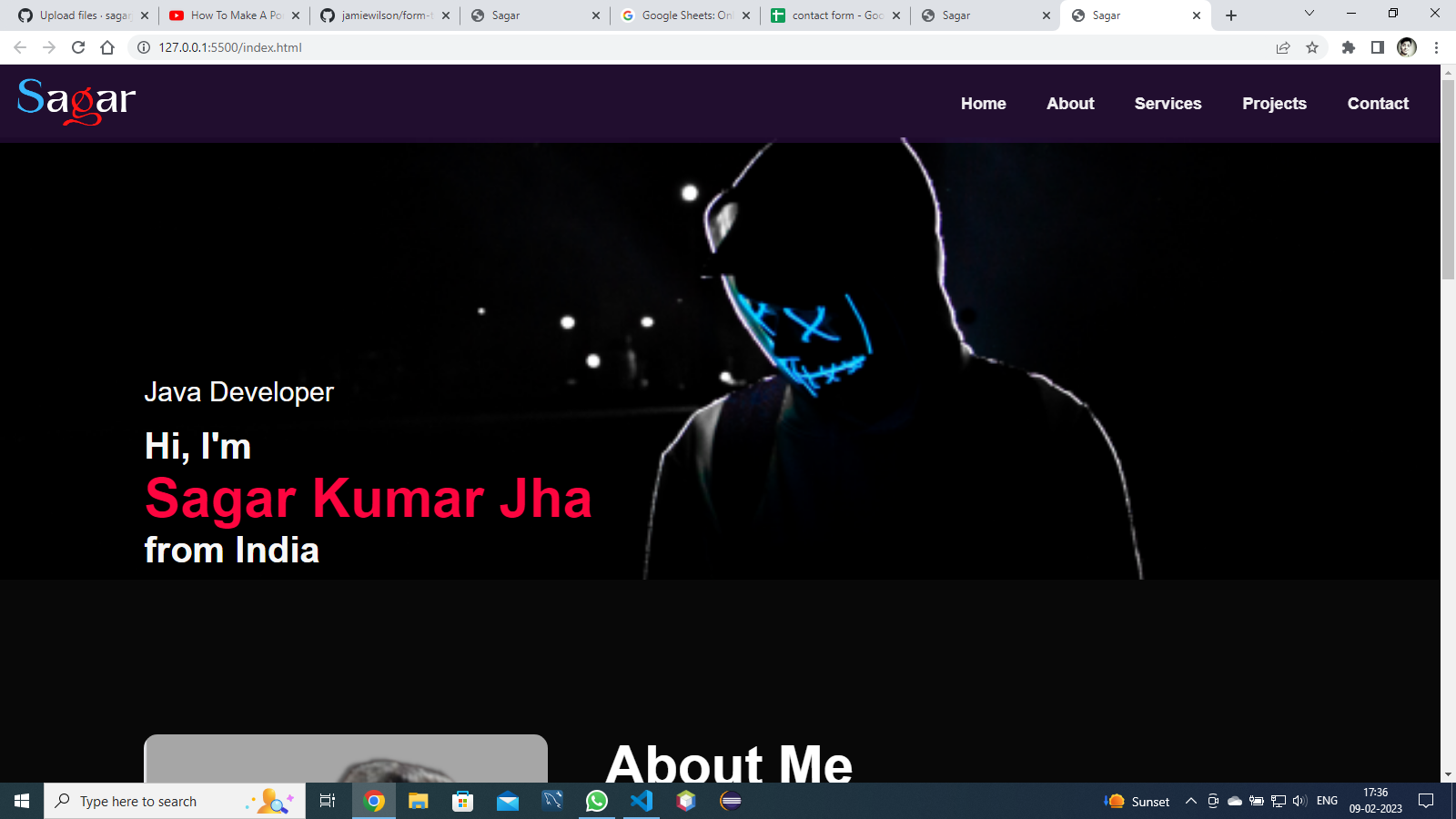This screenshot has width=1456, height=819.
Task: Open the ENG language selector in tray
Action: tap(1327, 801)
